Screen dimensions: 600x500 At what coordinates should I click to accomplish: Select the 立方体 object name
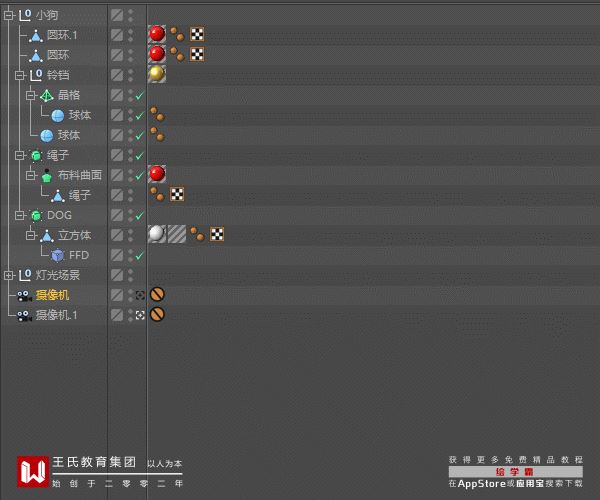pyautogui.click(x=75, y=235)
